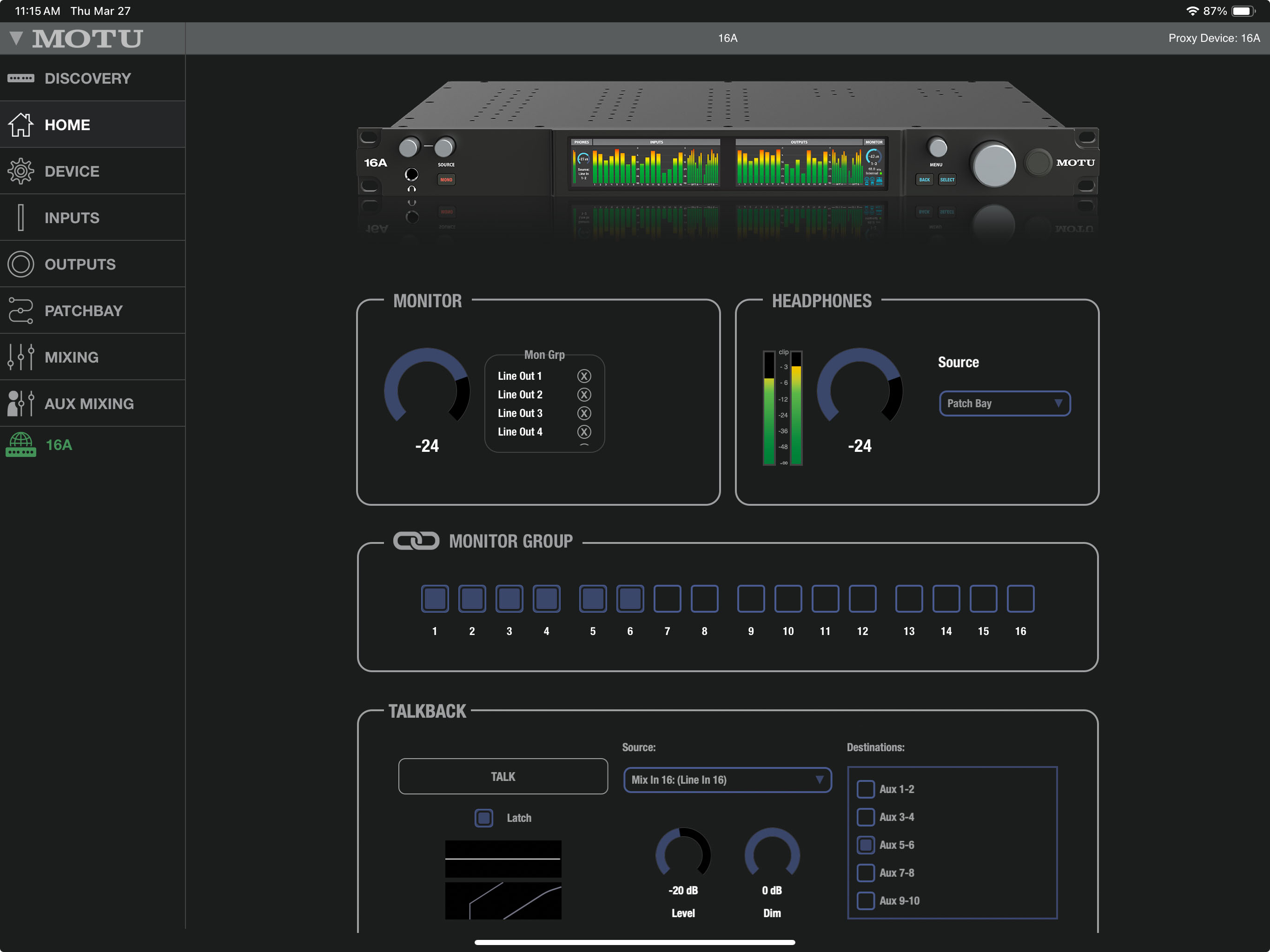1270x952 pixels.
Task: Open Patchbay routing icon
Action: pos(20,311)
